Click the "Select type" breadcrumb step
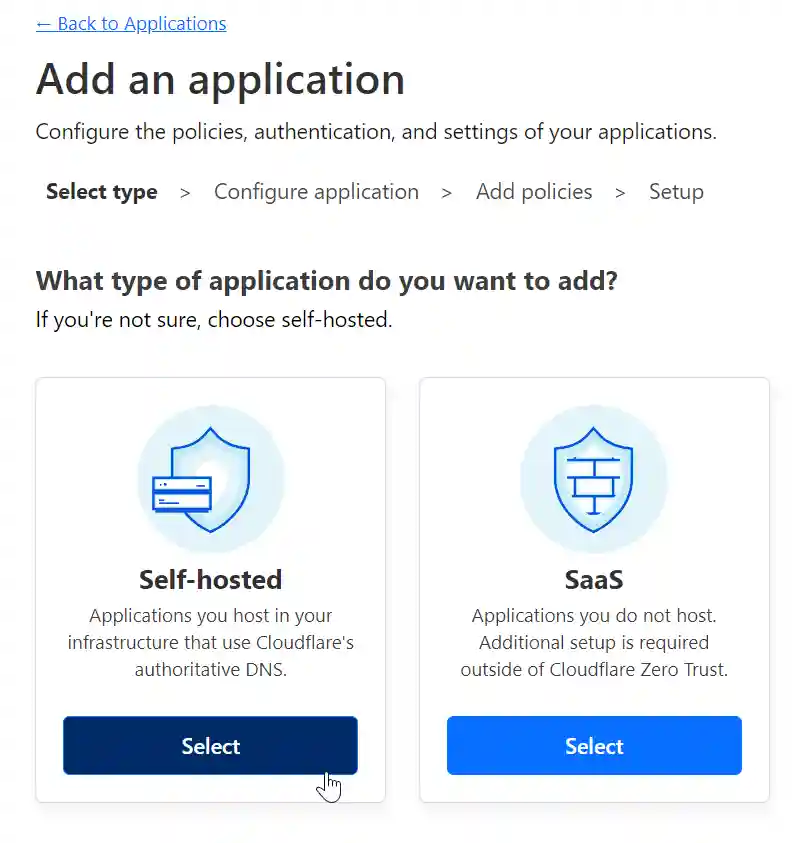Screen dimensions: 792x843 [x=101, y=191]
